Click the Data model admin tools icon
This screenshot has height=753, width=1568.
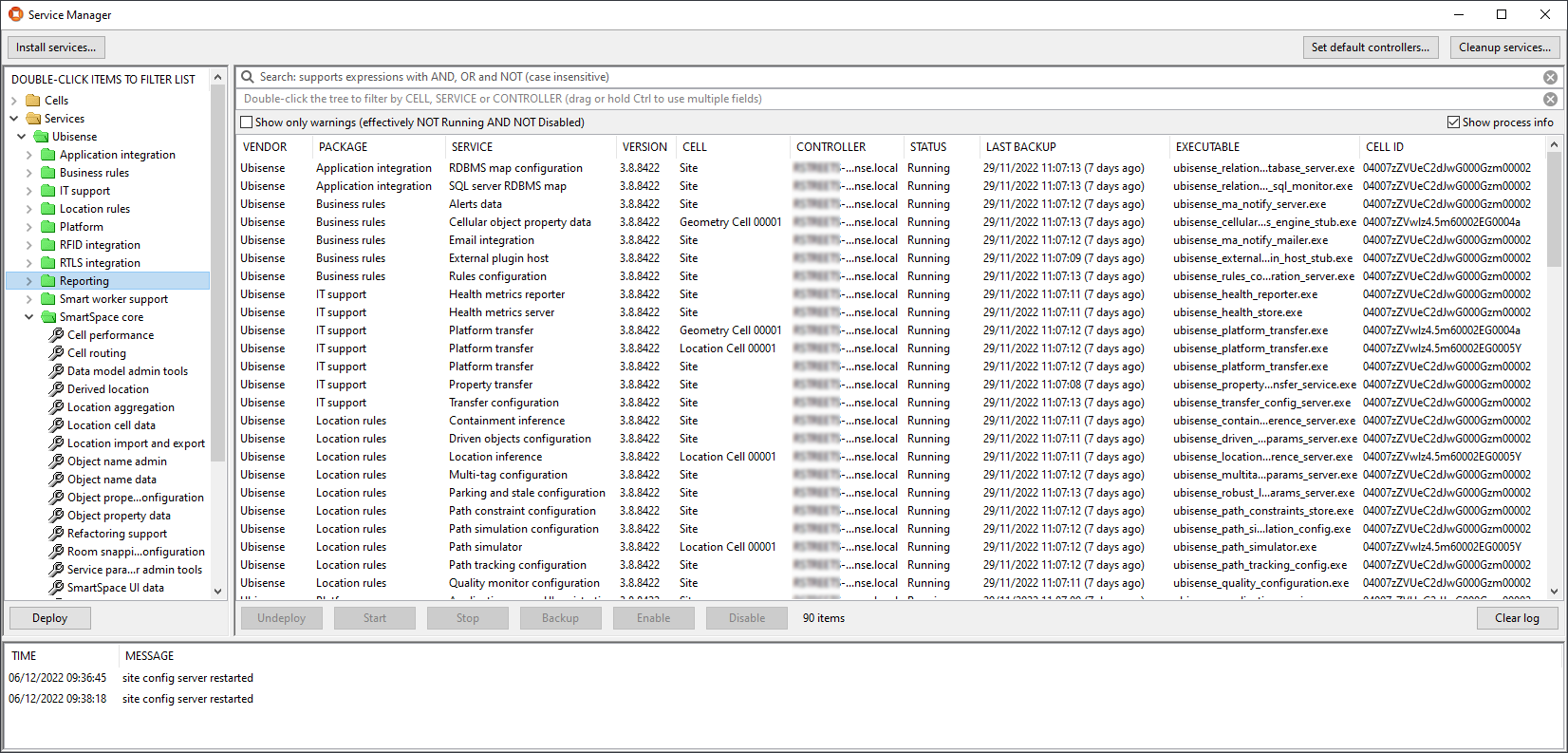click(x=56, y=371)
